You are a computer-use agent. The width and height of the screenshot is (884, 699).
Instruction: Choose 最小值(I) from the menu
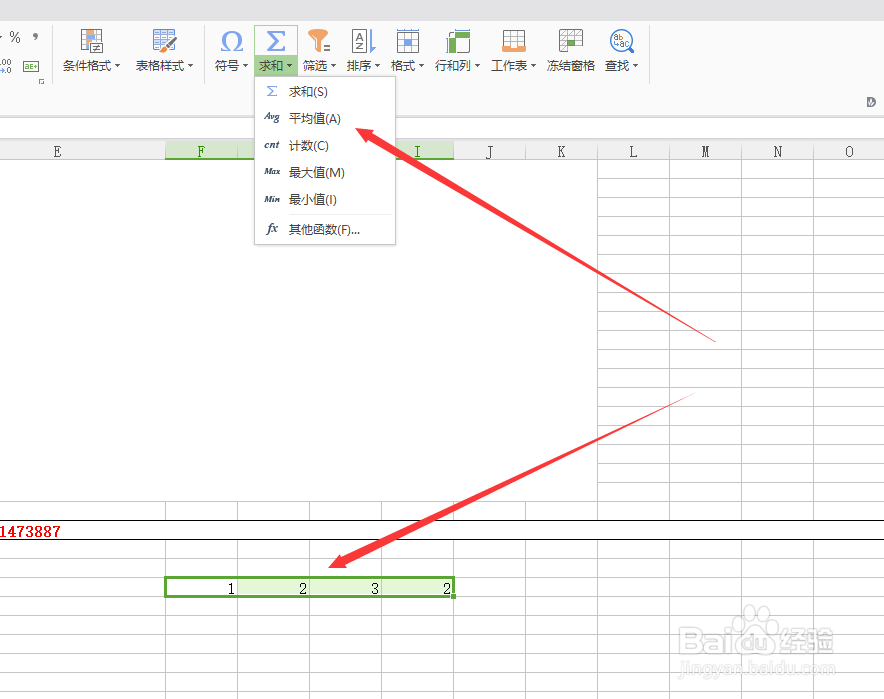325,200
